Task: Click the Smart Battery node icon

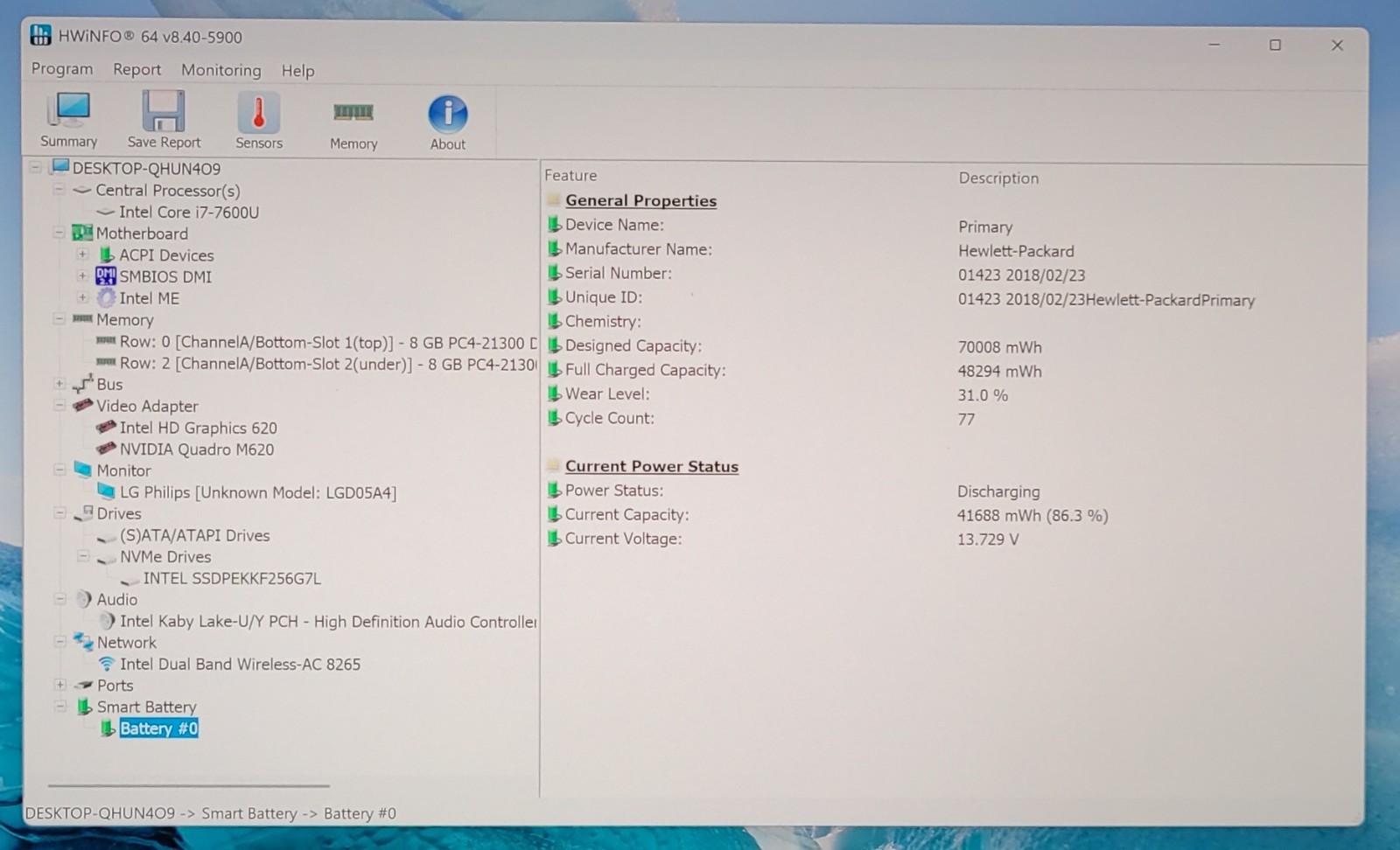Action: 84,707
